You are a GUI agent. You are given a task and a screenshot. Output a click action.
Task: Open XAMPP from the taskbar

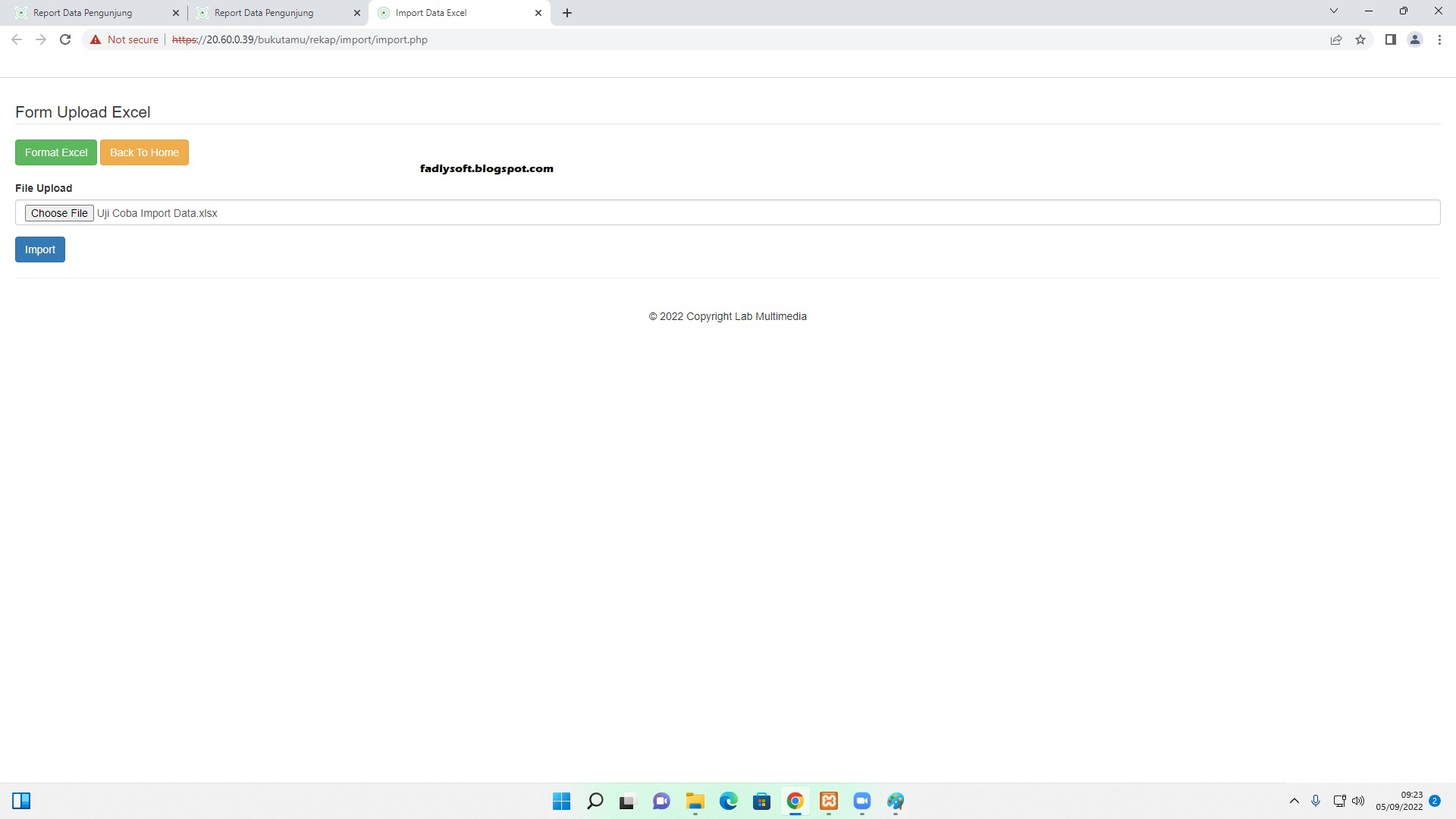coord(828,801)
